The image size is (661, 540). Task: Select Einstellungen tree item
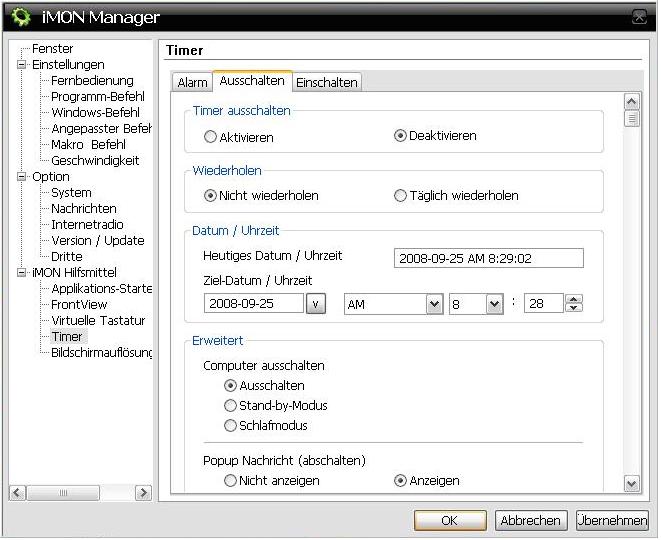click(x=68, y=64)
